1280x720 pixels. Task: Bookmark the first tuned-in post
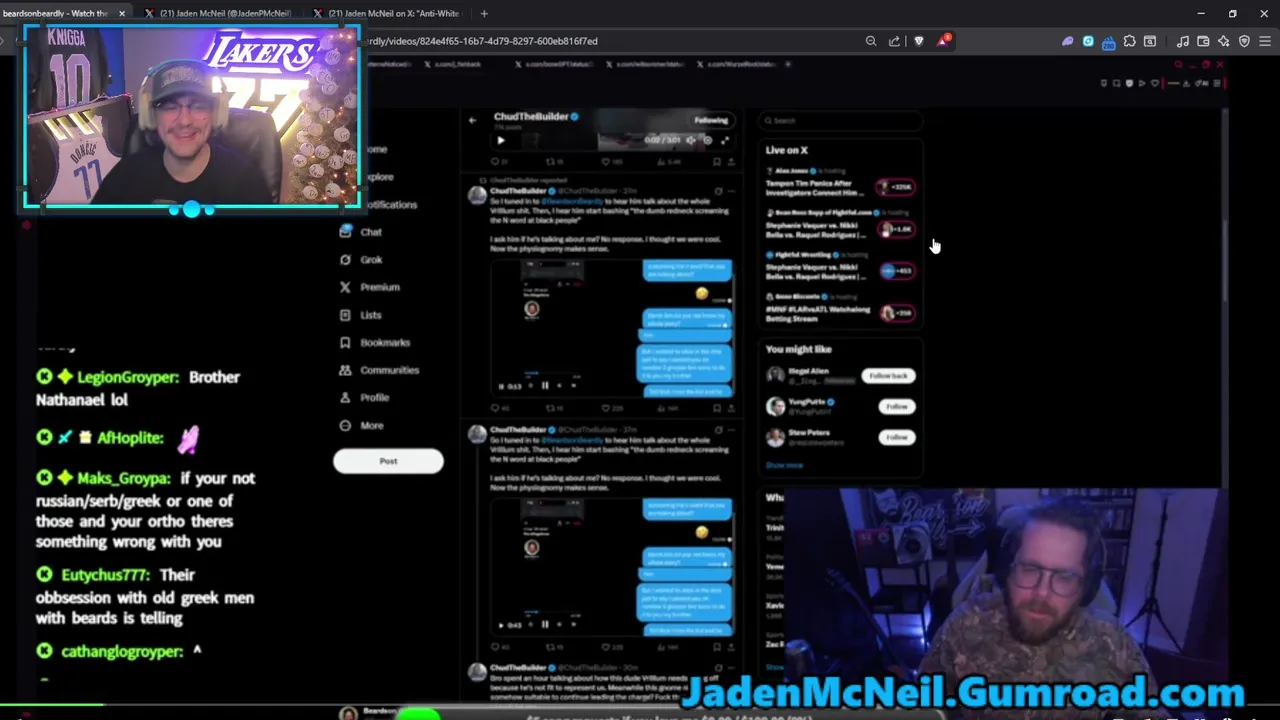coord(717,408)
